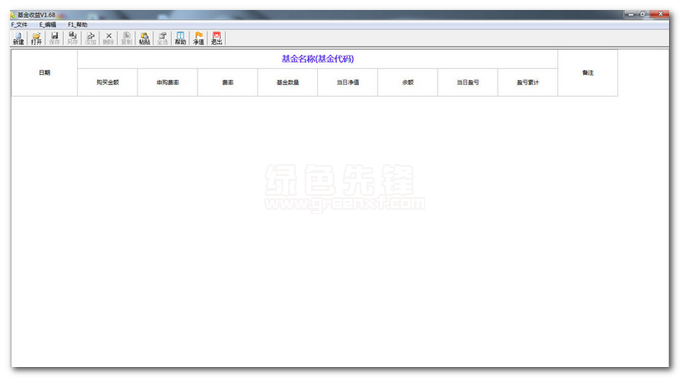Click the 基金名称(基金代码) header title
Screen dimensions: 680x378
pos(318,59)
